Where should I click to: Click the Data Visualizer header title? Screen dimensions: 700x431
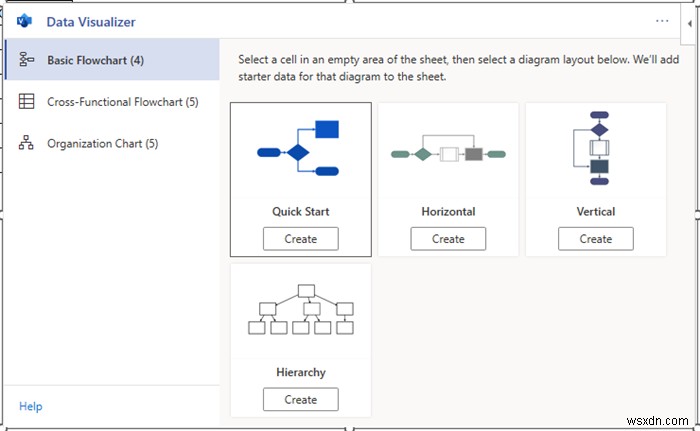pos(91,22)
